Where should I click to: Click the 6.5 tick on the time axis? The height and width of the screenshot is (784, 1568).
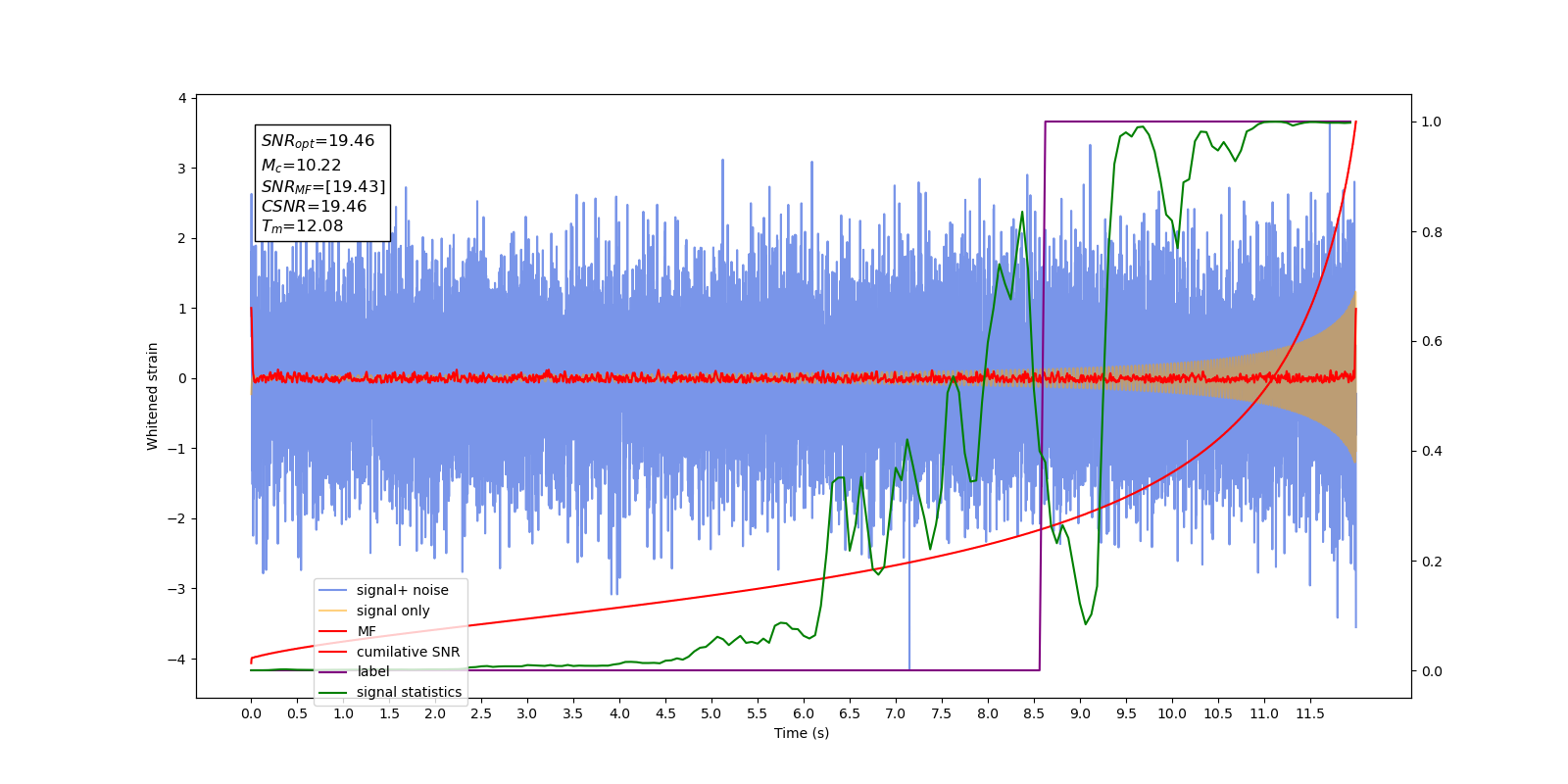pos(850,713)
